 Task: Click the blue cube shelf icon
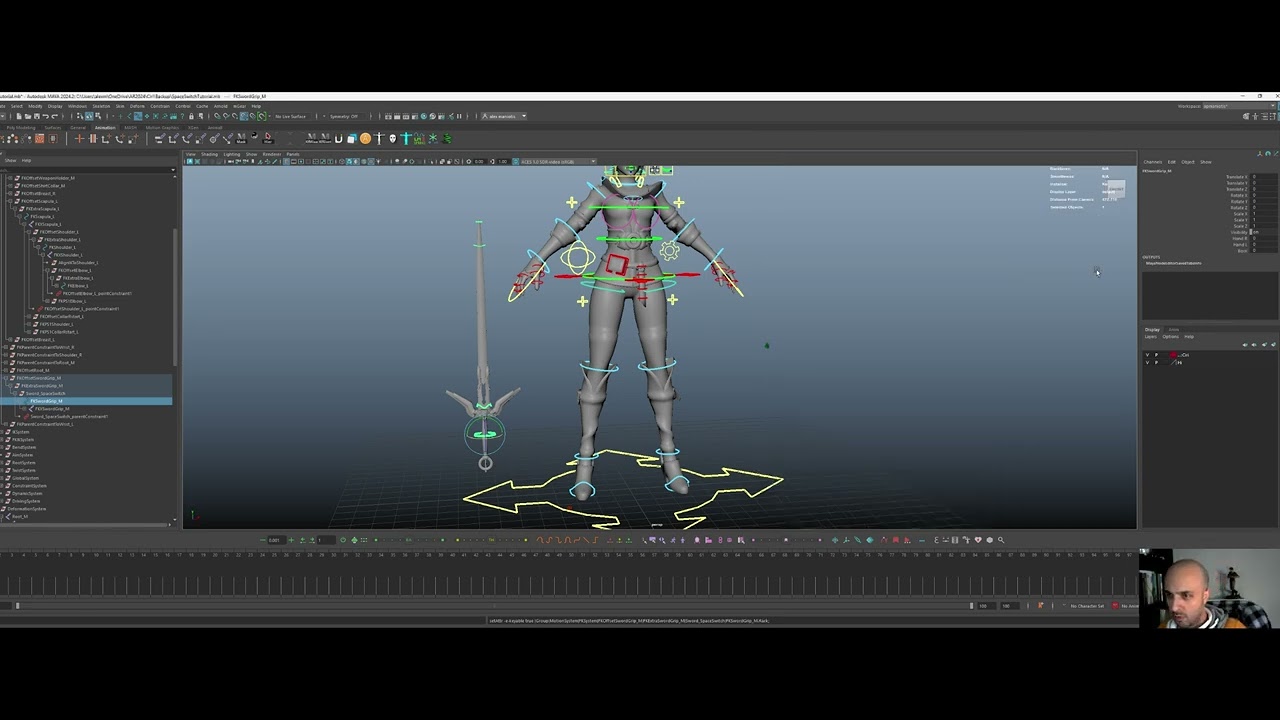click(351, 139)
